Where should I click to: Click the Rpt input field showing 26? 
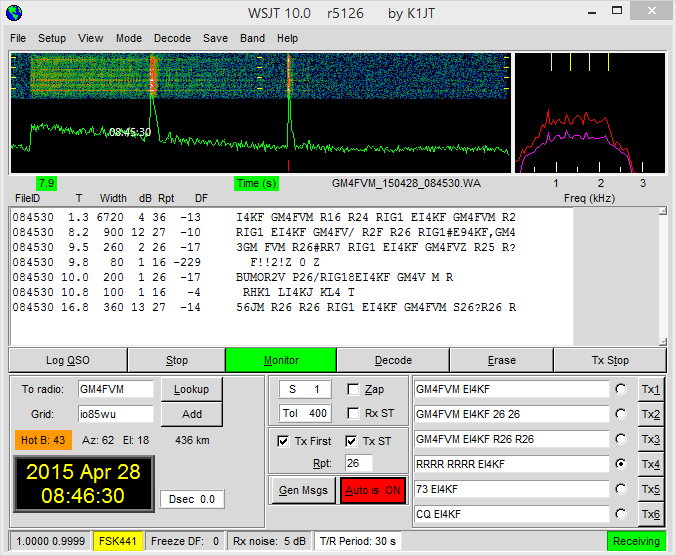359,463
